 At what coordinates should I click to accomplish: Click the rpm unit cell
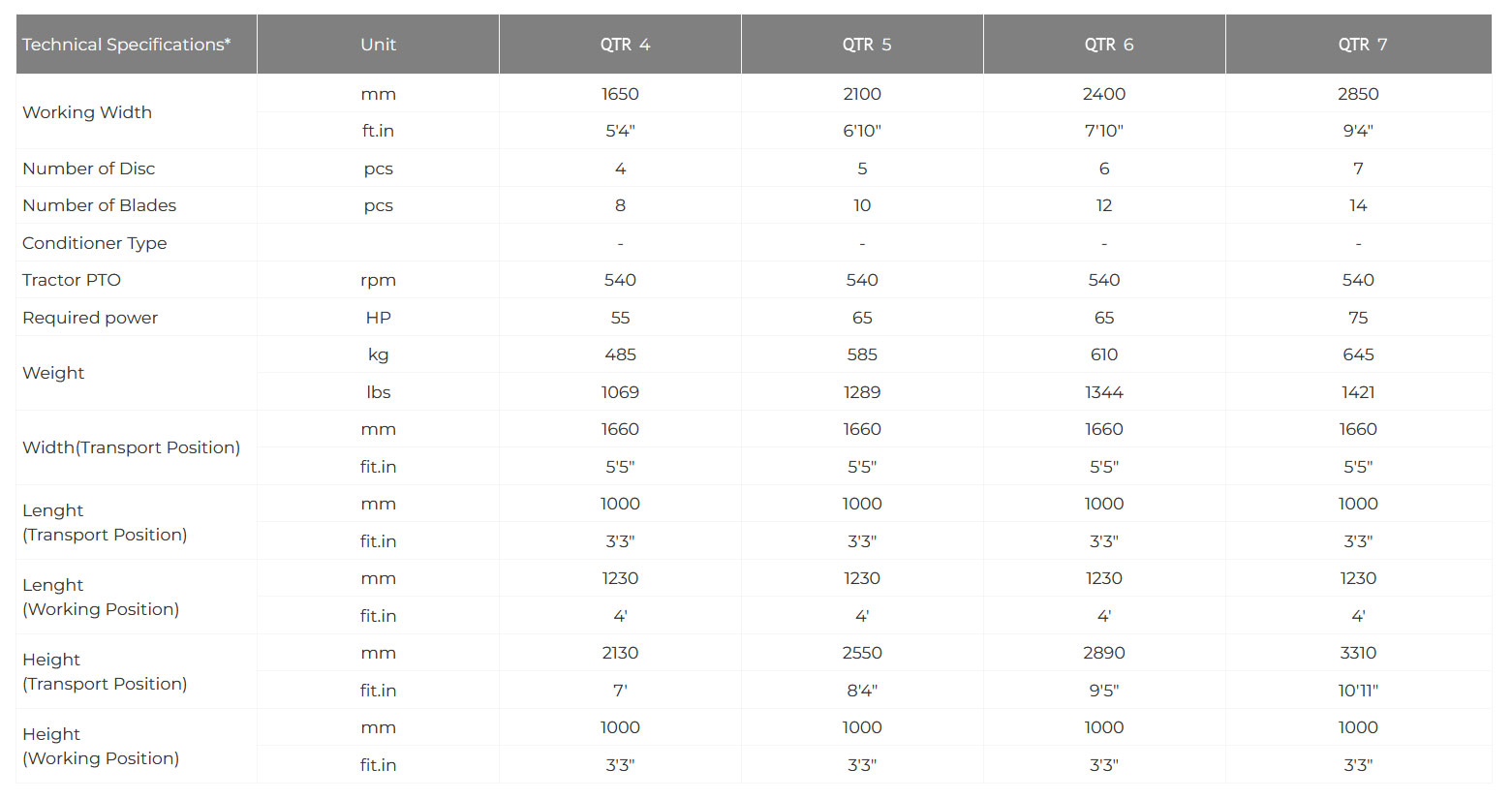pyautogui.click(x=378, y=280)
